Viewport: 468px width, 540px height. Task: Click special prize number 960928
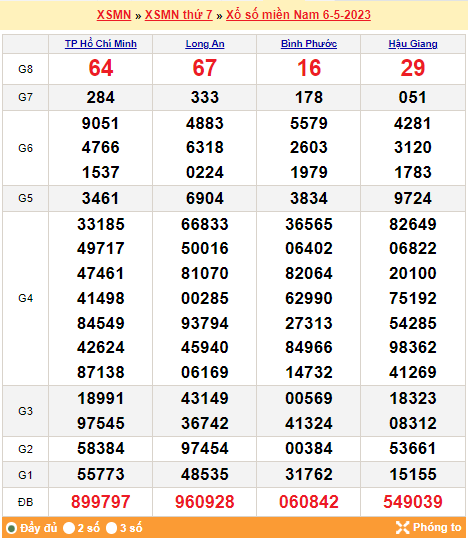pyautogui.click(x=205, y=502)
